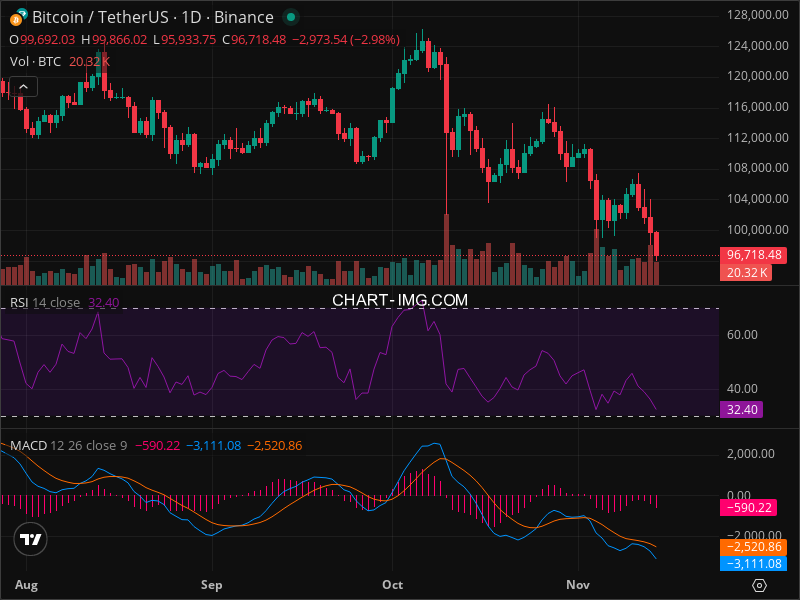The height and width of the screenshot is (600, 800).
Task: Click the CHART-IMG.COM watermark
Action: tap(400, 299)
